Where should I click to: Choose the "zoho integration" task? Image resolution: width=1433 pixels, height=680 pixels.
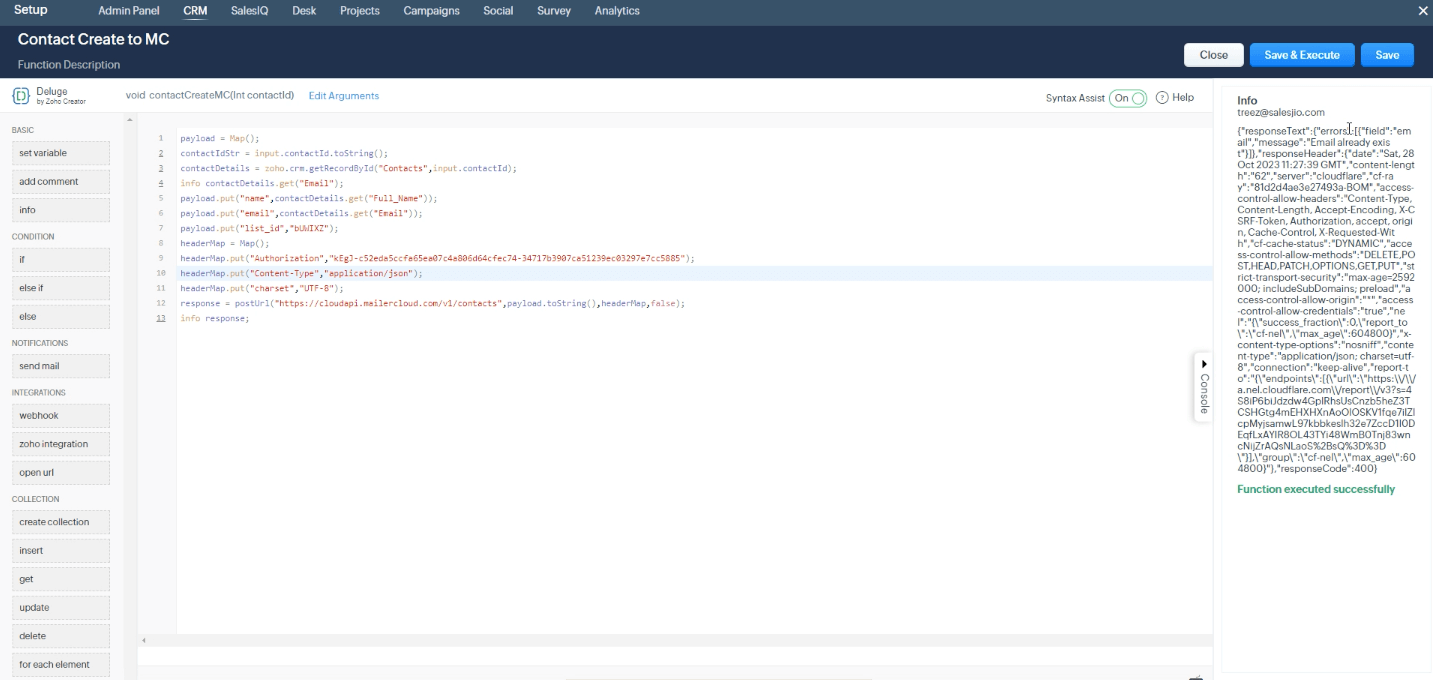click(x=60, y=443)
